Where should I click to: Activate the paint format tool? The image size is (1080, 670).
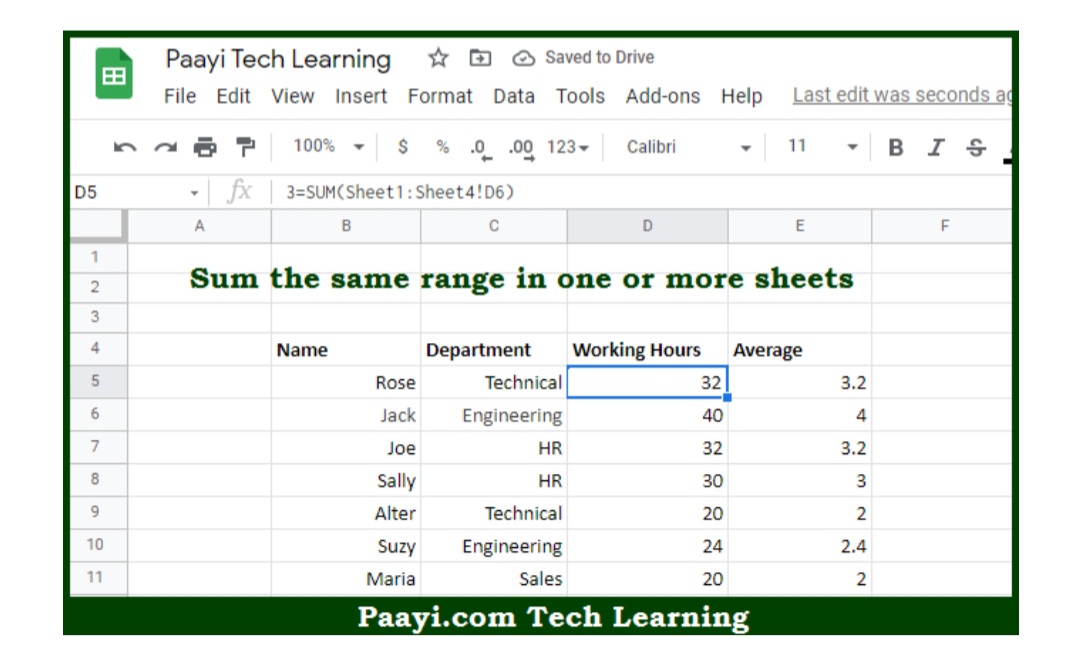245,147
